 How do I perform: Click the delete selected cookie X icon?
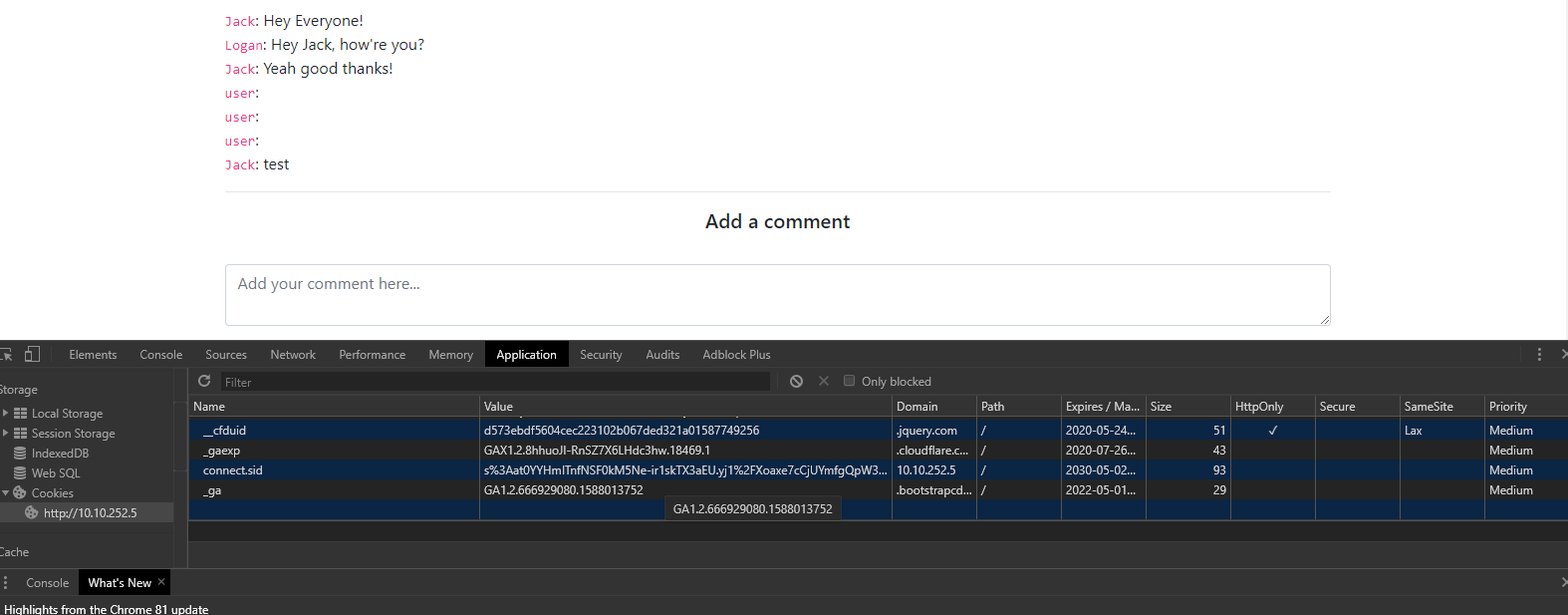(824, 381)
